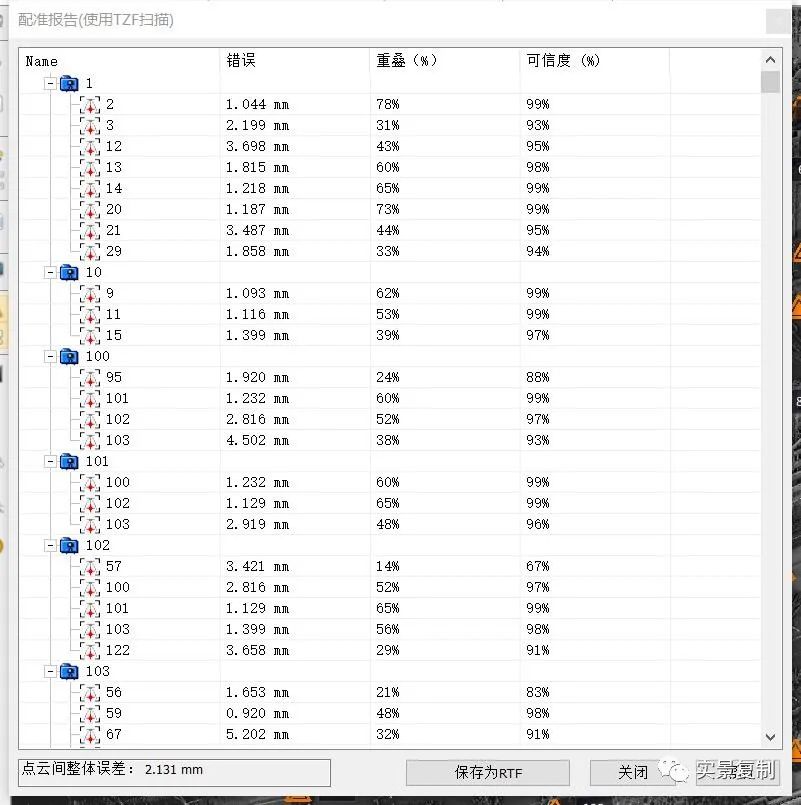Click the 67% confidence cell
This screenshot has width=801, height=805.
[538, 567]
